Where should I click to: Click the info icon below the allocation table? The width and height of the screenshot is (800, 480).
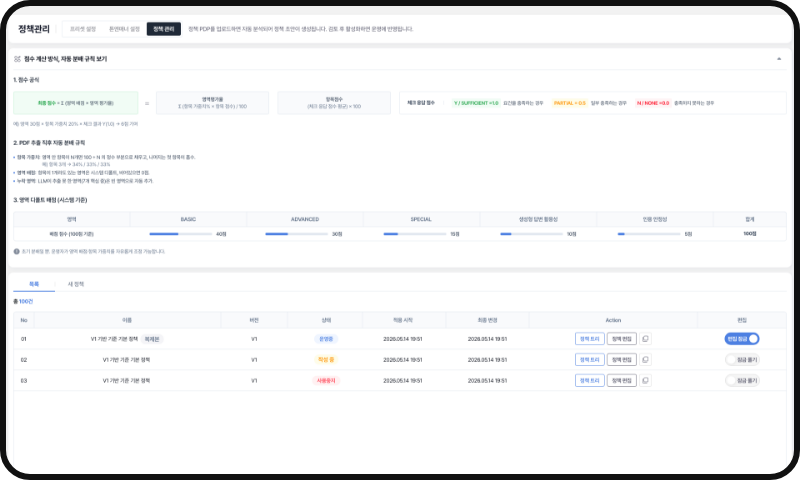[16, 251]
